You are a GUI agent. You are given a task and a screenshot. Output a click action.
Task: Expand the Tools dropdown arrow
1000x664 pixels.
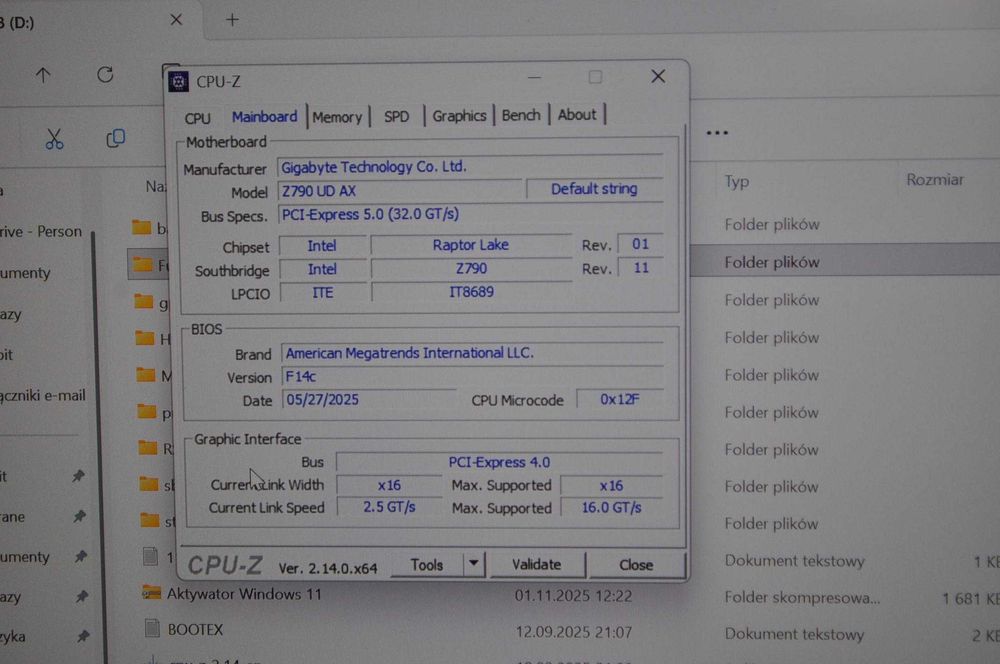[474, 564]
